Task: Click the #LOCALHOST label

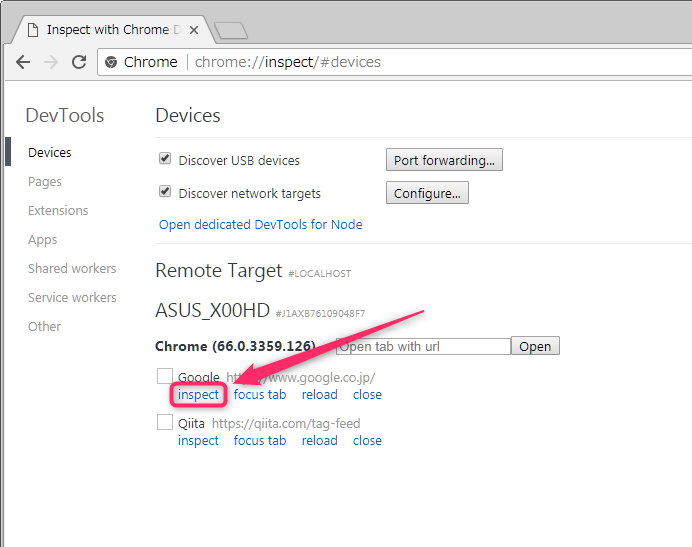Action: tap(320, 274)
